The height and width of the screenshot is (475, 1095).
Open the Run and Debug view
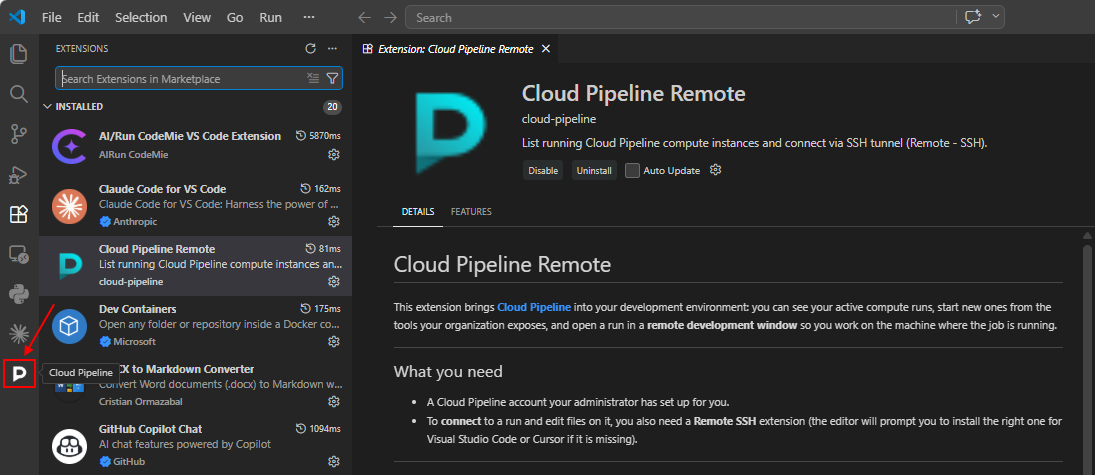pyautogui.click(x=19, y=175)
